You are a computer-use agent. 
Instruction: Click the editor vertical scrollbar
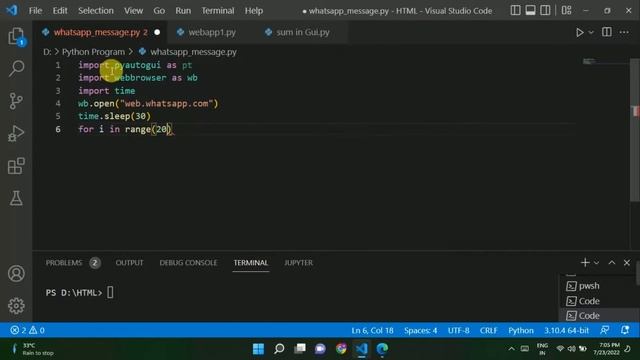(x=635, y=129)
